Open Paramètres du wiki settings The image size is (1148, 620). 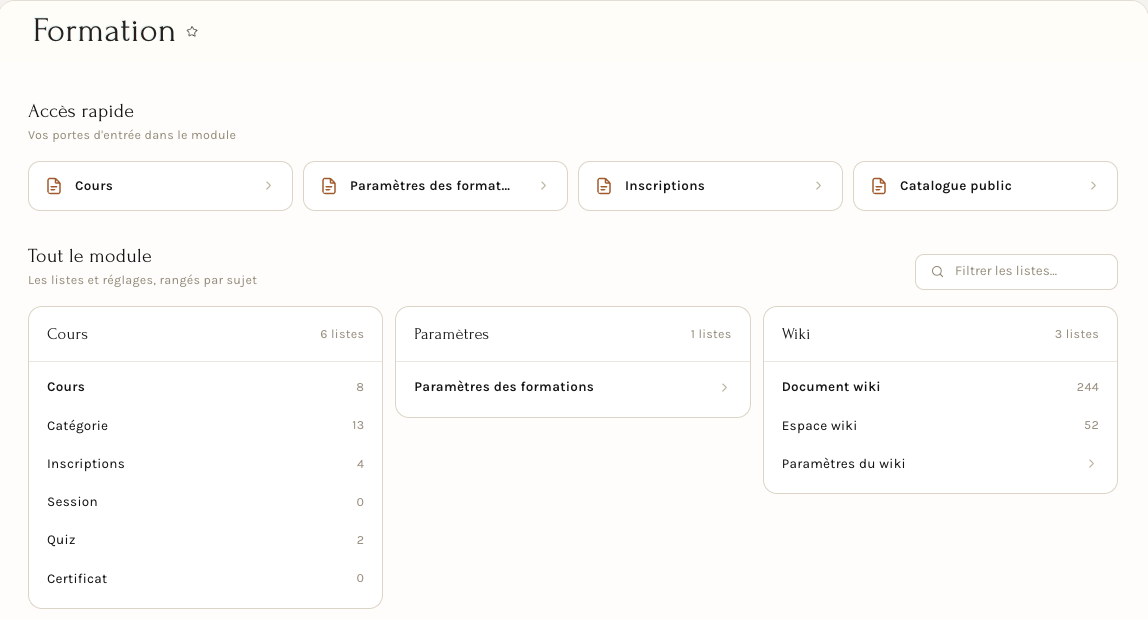940,463
